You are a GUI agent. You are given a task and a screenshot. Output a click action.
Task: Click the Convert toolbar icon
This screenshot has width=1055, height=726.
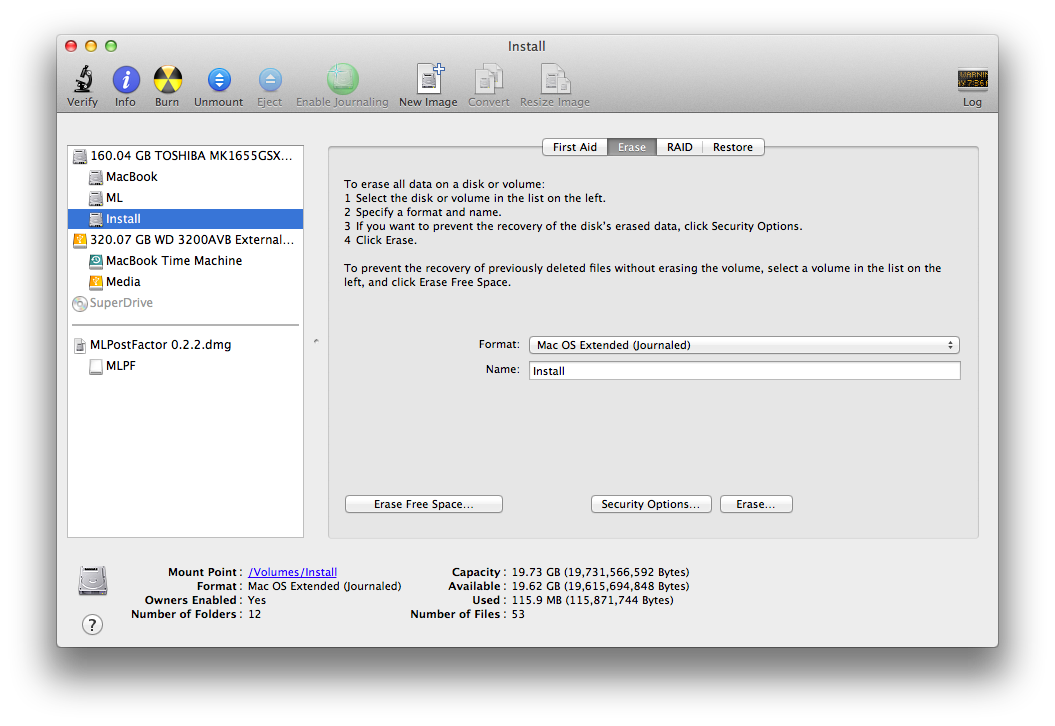[488, 79]
